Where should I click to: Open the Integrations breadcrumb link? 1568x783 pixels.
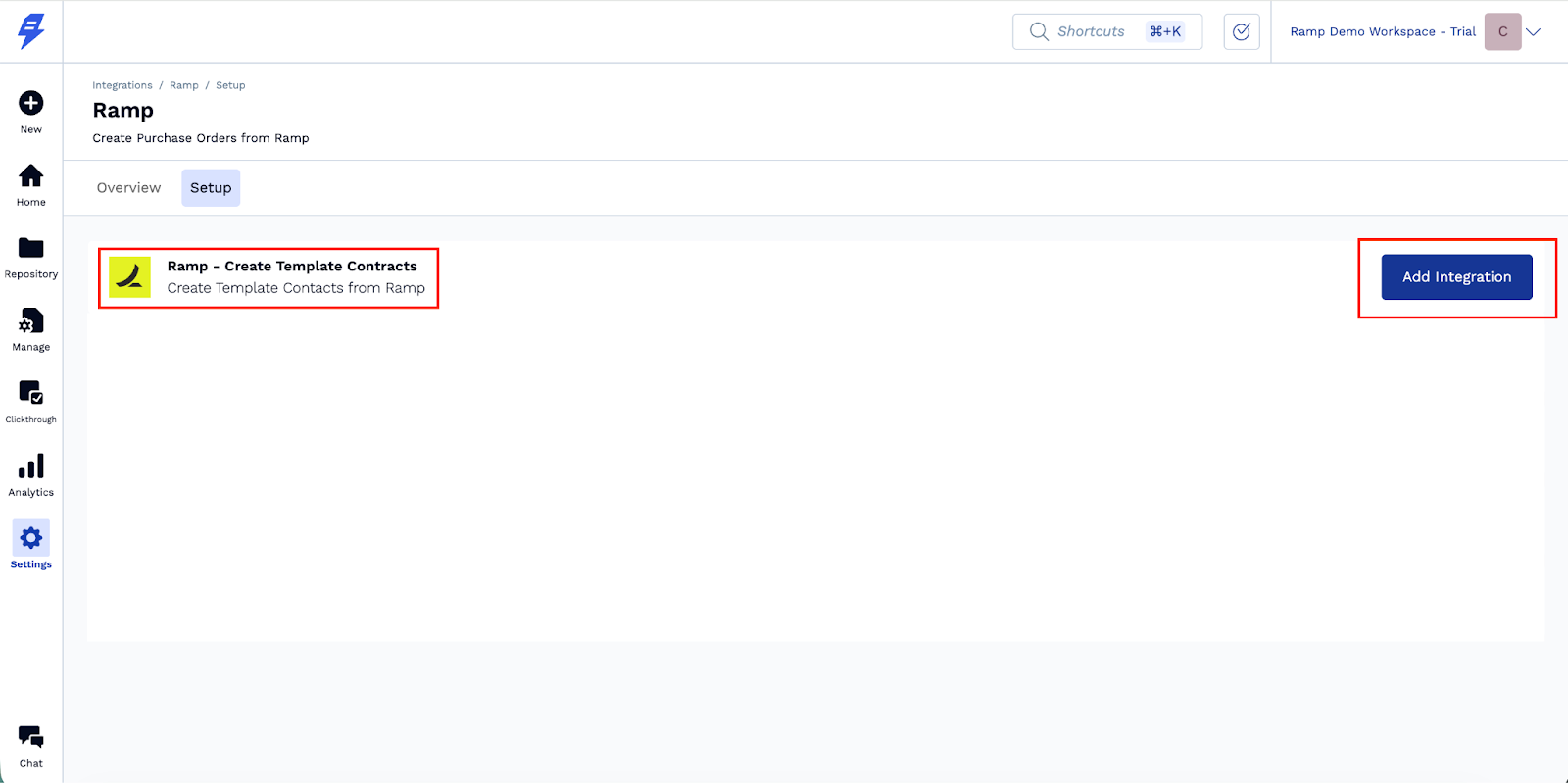point(122,85)
